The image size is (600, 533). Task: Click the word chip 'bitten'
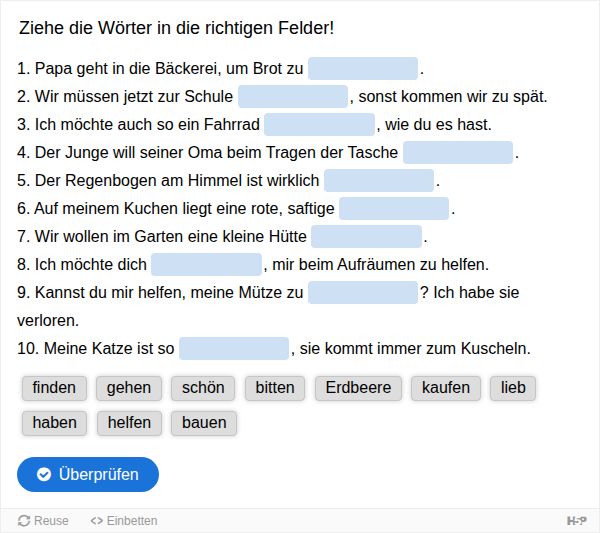tap(275, 388)
